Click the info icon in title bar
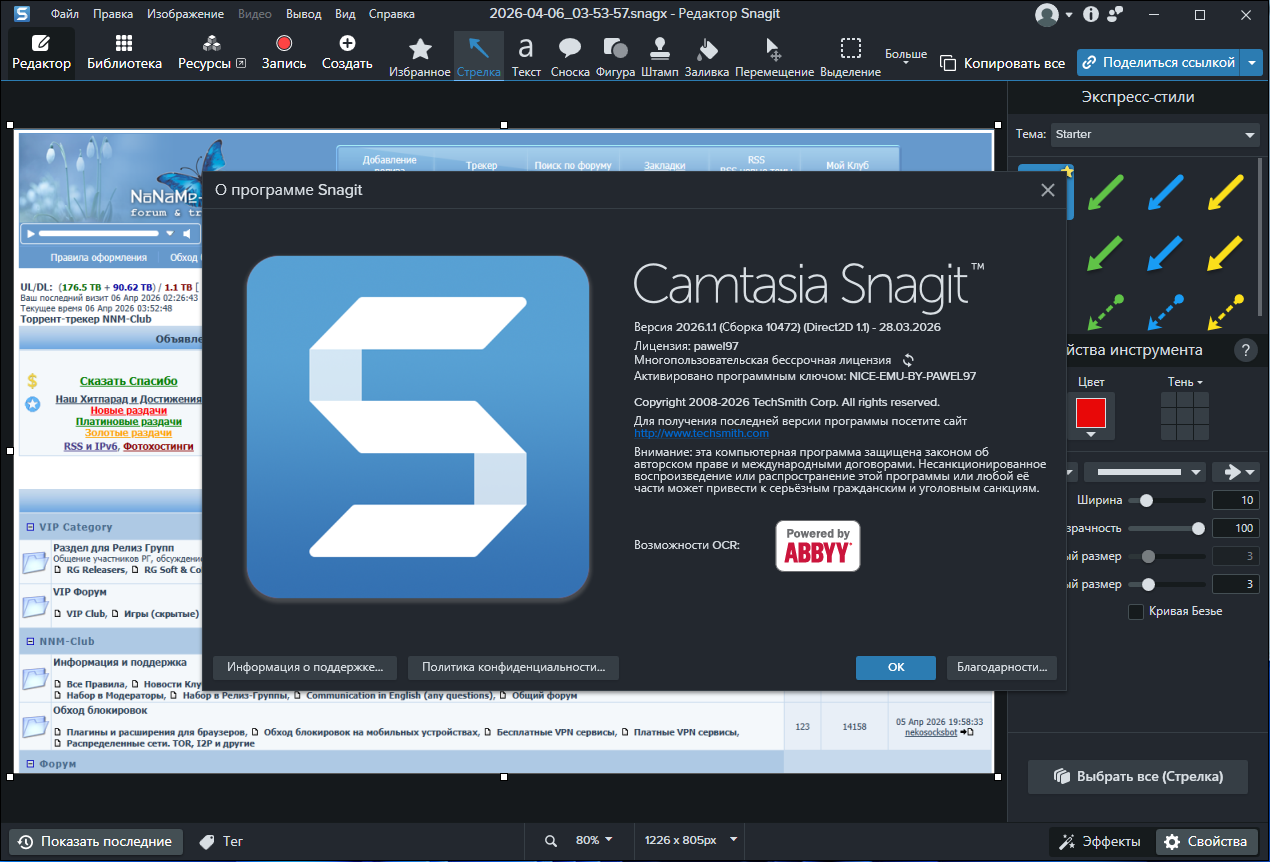 [1090, 14]
